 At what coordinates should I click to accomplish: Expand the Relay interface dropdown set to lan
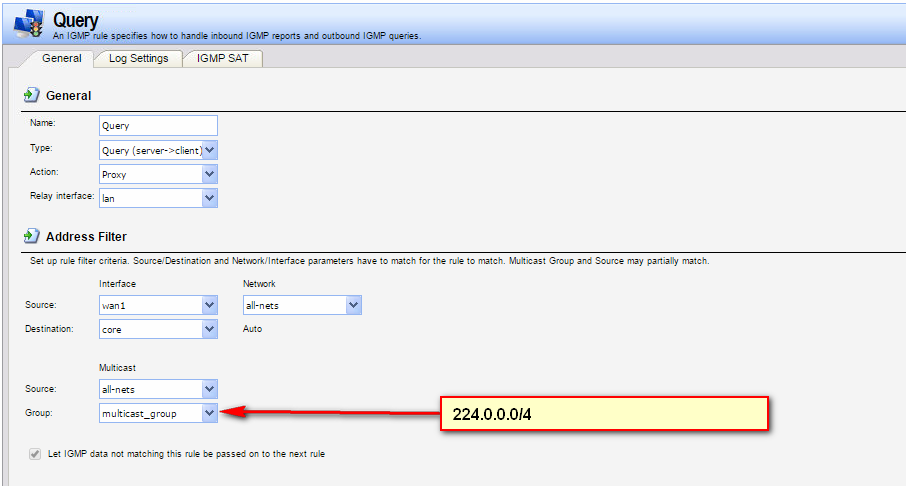coord(158,198)
